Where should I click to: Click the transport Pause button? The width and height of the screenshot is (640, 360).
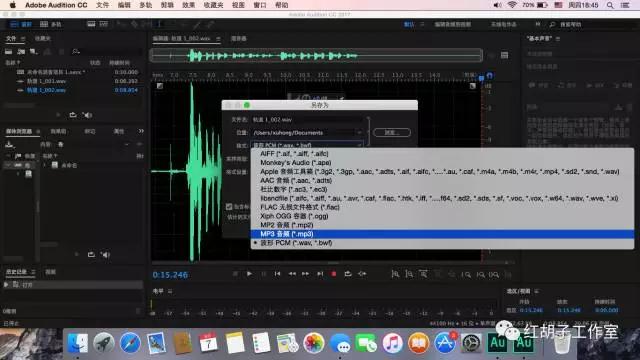point(263,274)
